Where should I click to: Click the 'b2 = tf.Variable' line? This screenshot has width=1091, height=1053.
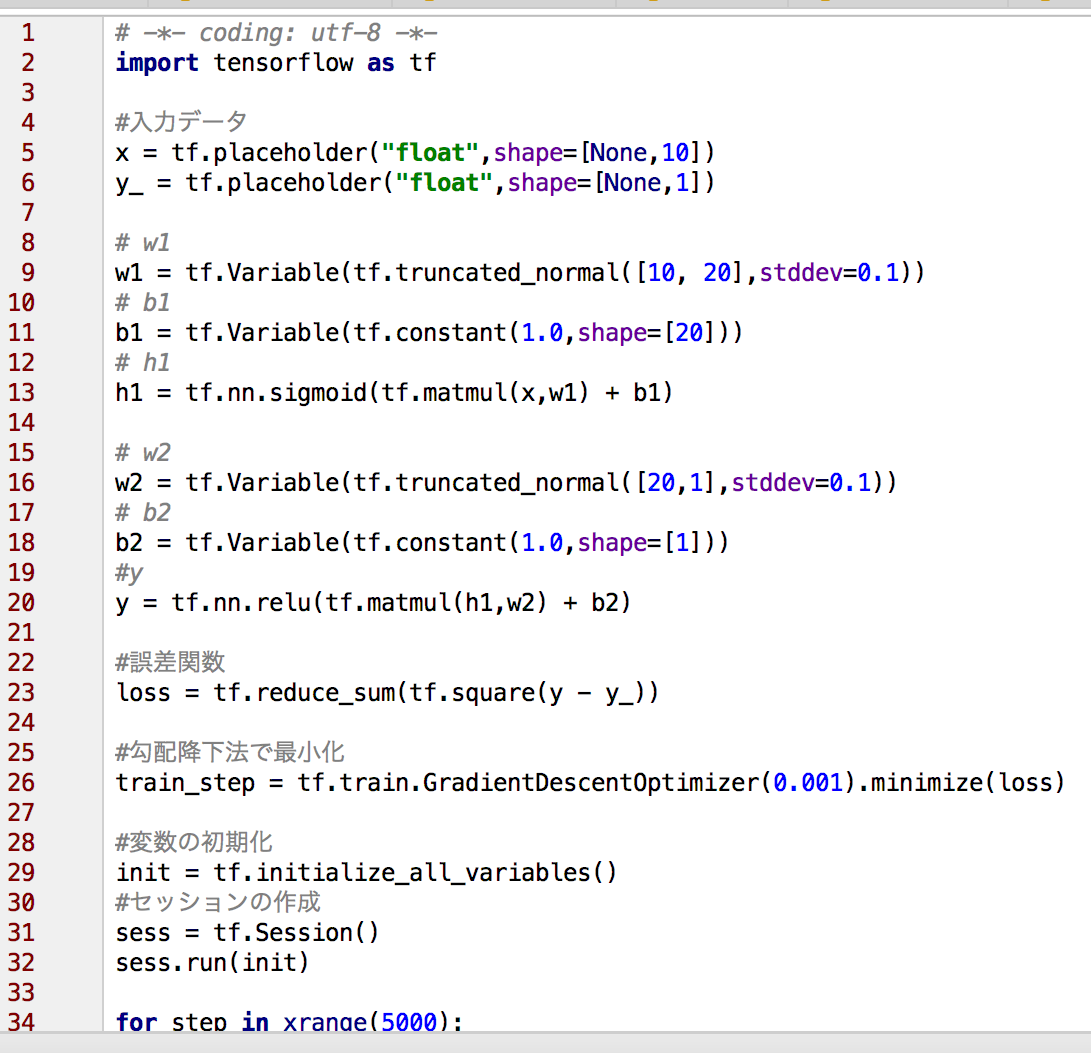pyautogui.click(x=422, y=542)
